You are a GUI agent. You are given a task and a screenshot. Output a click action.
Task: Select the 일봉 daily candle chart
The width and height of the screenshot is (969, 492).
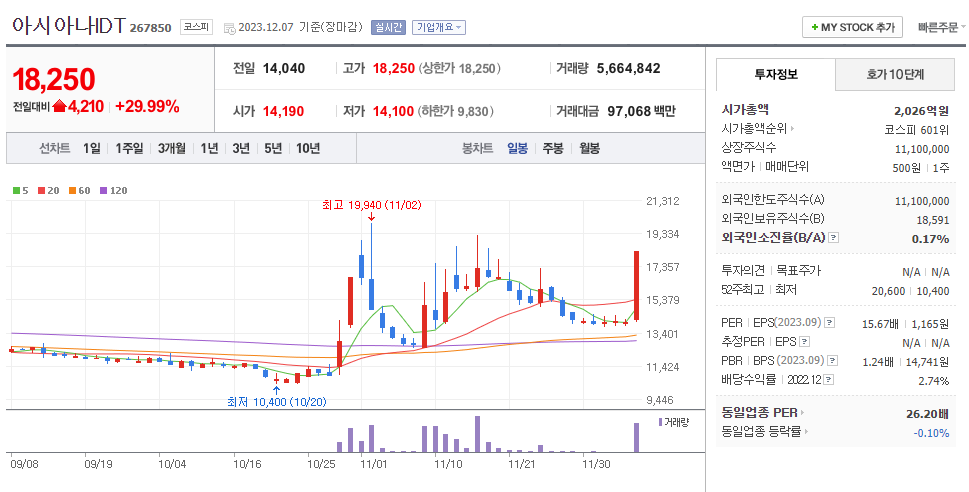coord(517,148)
